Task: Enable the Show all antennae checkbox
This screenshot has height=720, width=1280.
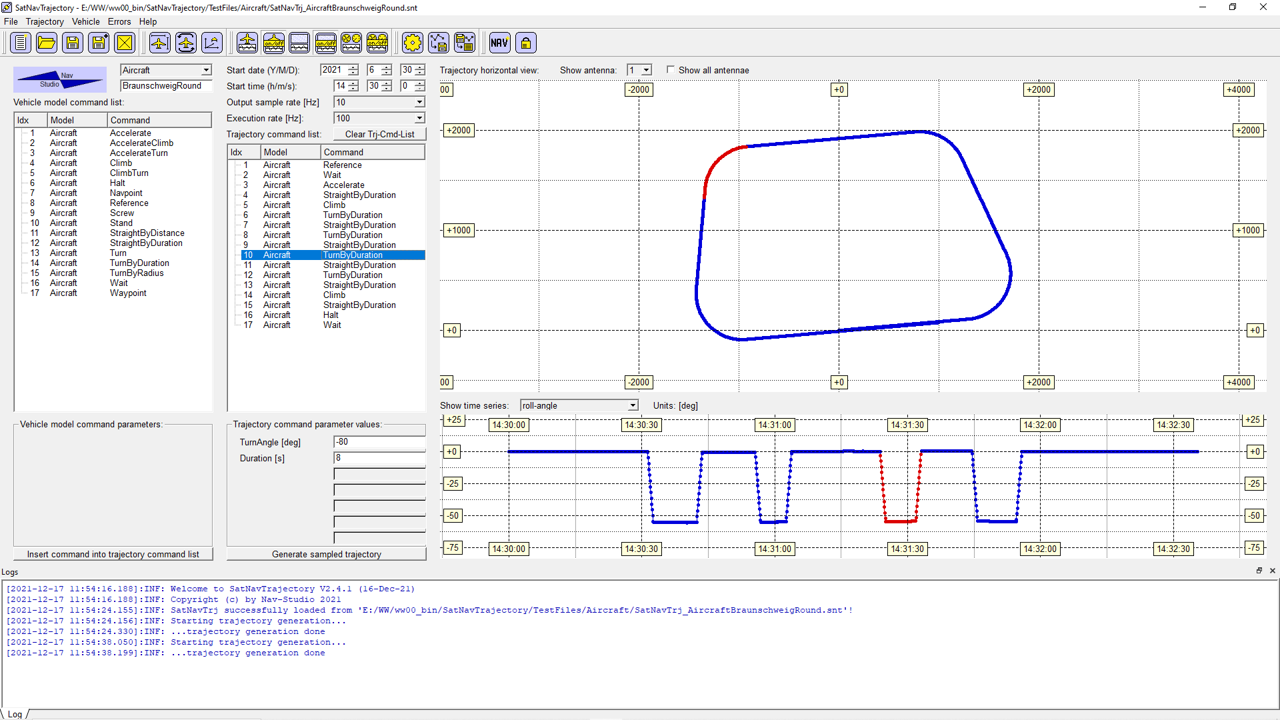Action: [x=671, y=70]
